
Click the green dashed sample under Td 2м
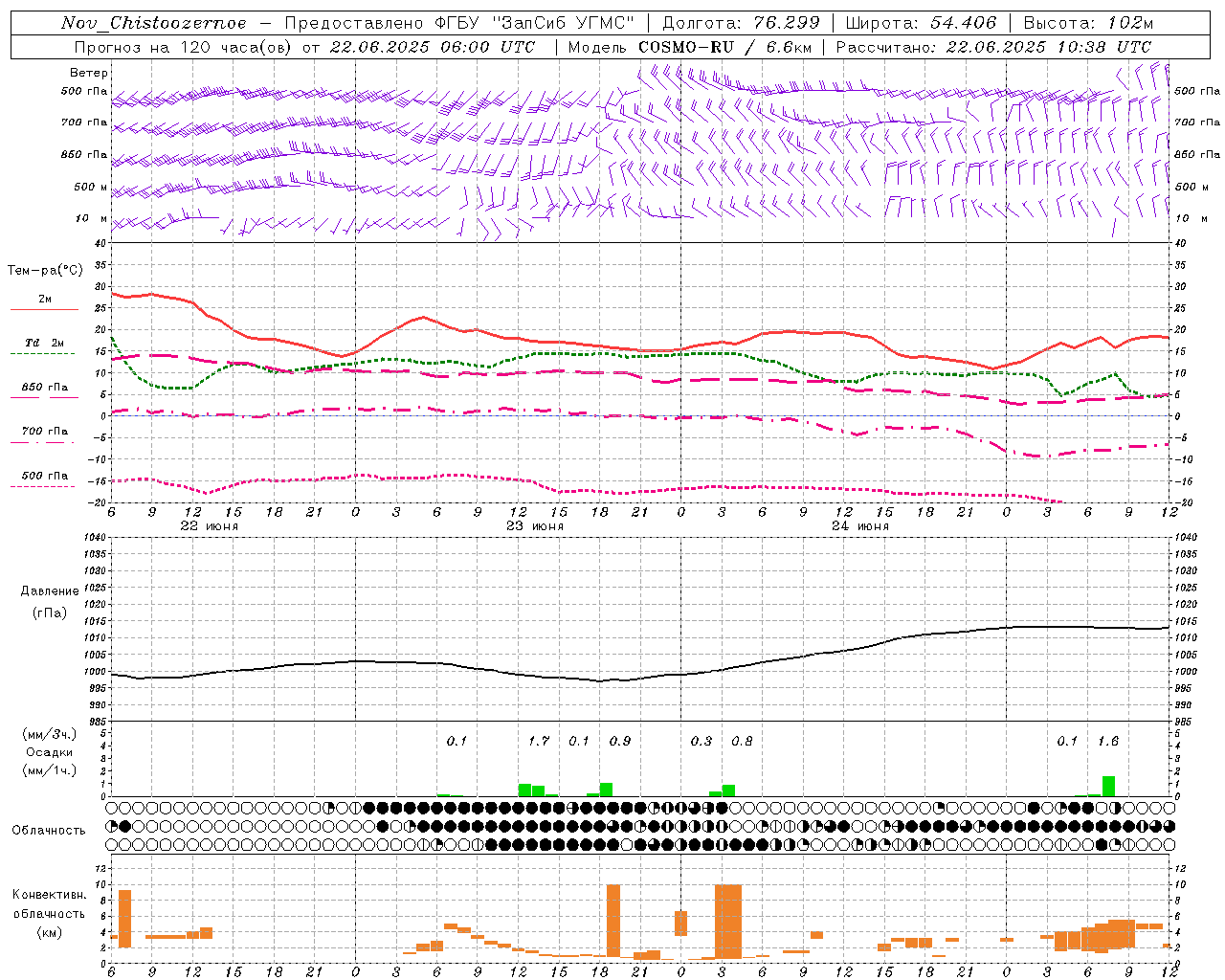42,354
